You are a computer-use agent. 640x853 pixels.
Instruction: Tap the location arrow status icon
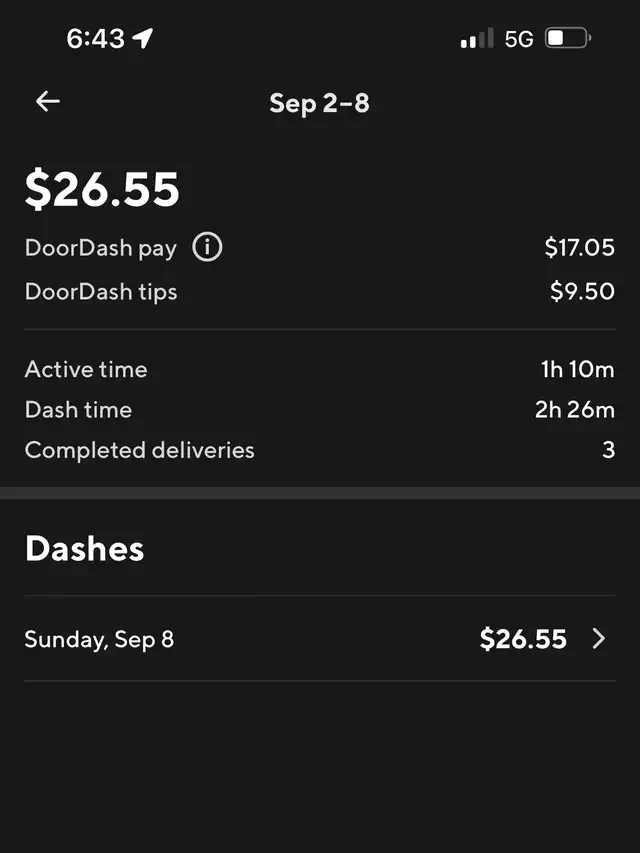click(x=143, y=39)
